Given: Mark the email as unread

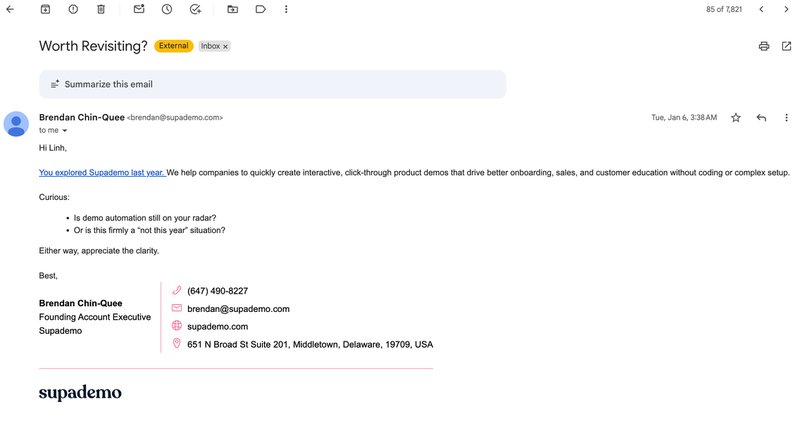Looking at the screenshot, I should tap(139, 9).
